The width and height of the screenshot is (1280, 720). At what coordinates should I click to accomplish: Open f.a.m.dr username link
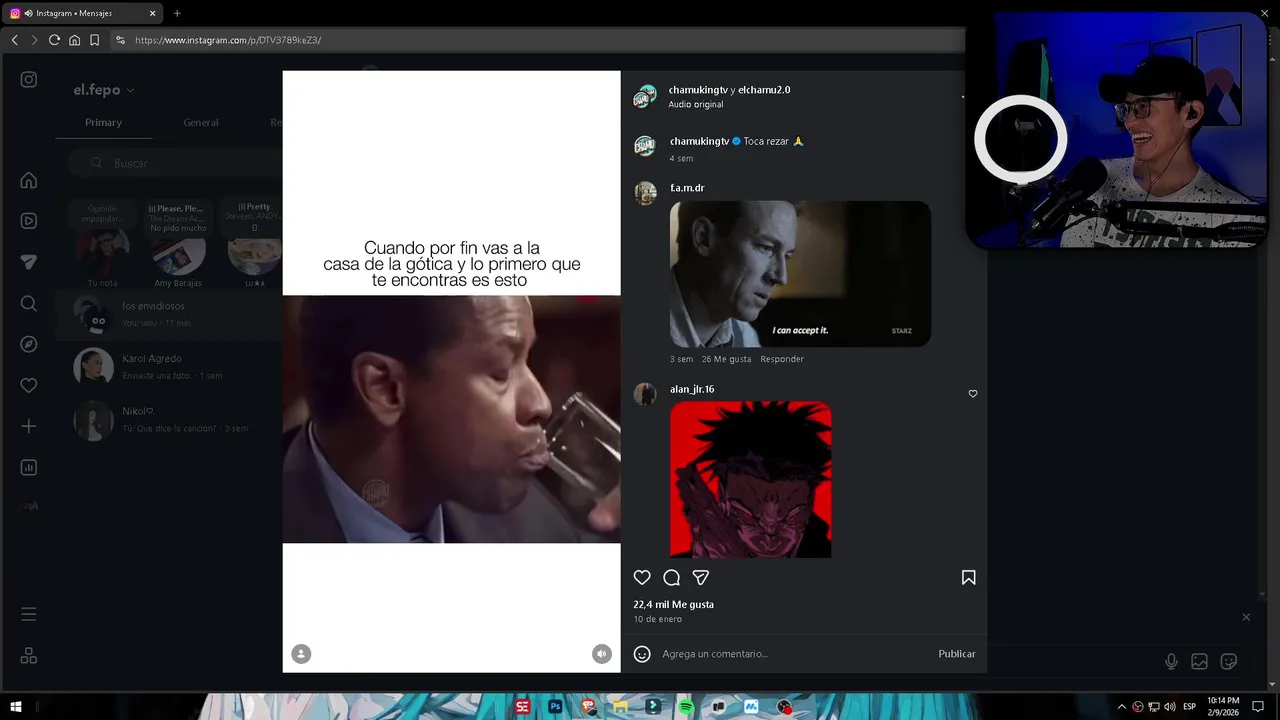(687, 188)
